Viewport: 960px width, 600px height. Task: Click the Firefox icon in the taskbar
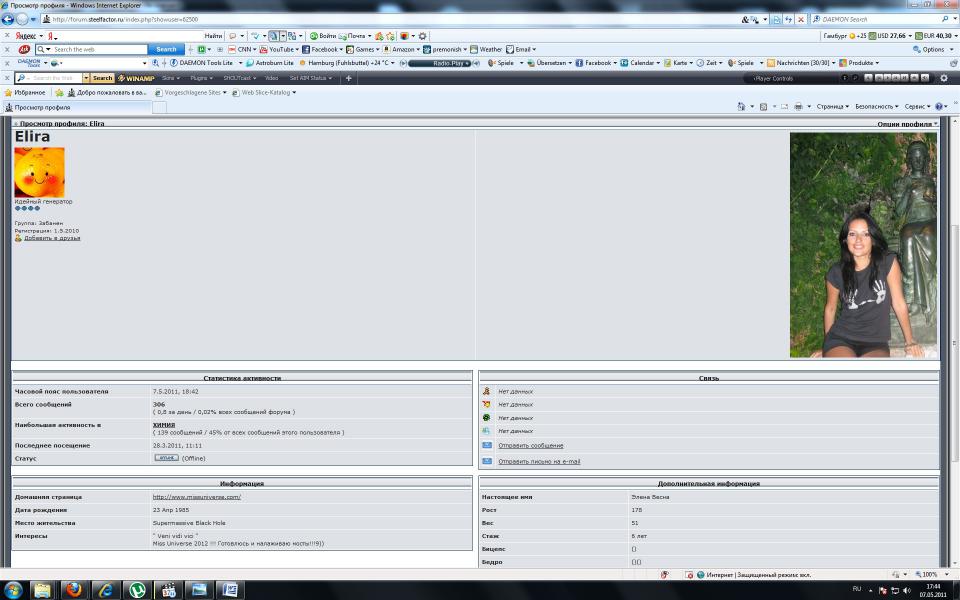73,589
